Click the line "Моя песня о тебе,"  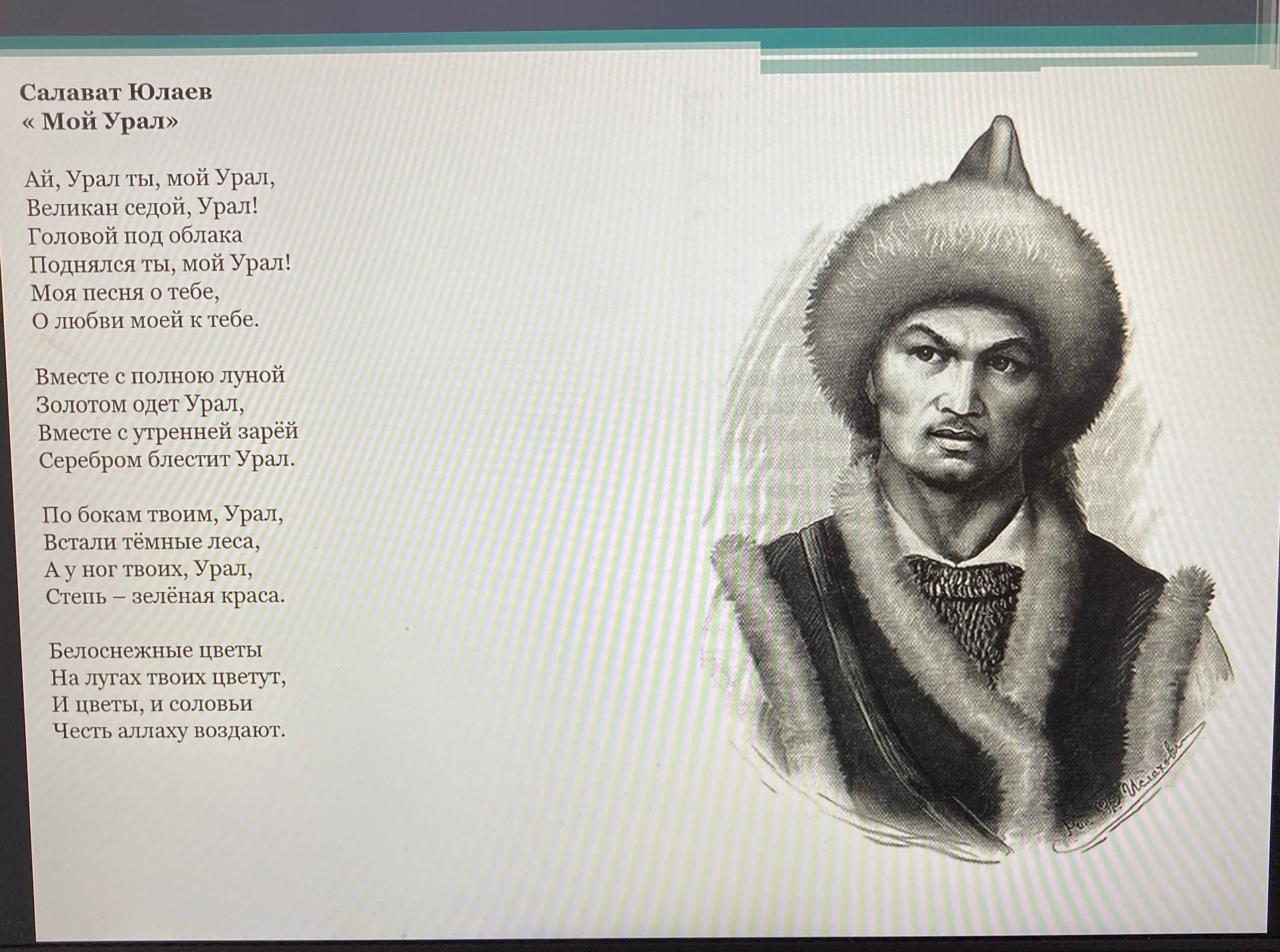point(125,293)
